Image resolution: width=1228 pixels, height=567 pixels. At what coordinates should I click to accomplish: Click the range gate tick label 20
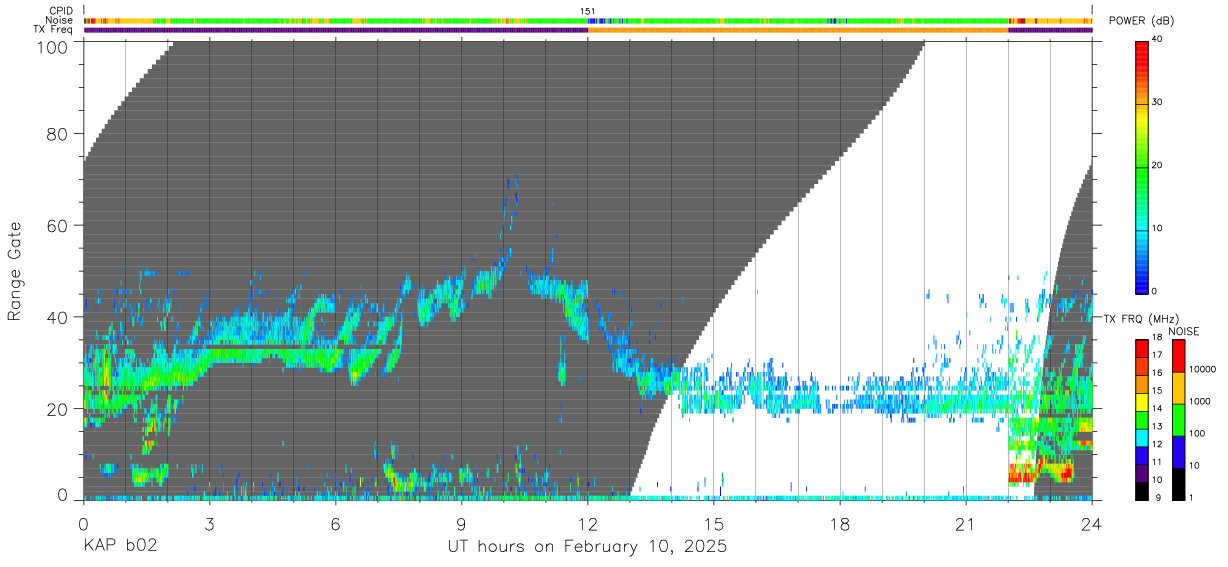click(59, 408)
